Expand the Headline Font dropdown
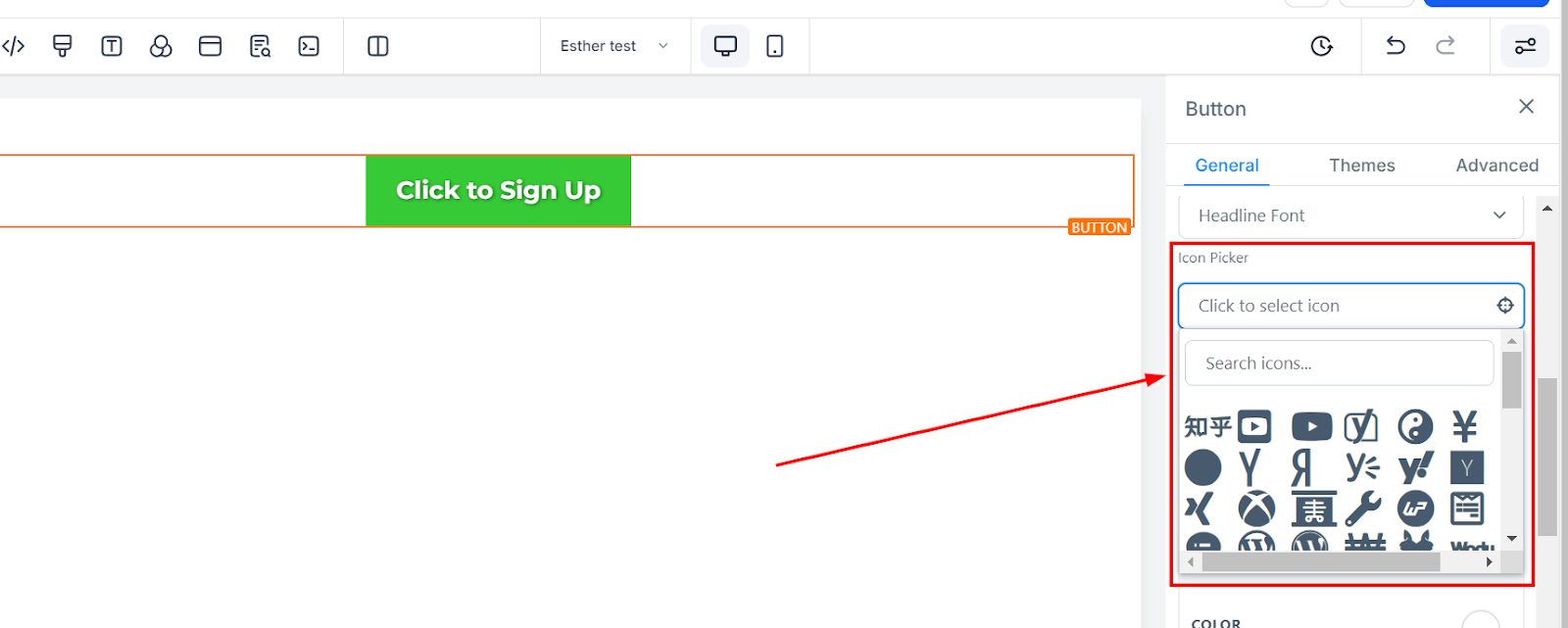The width and height of the screenshot is (1568, 628). [x=1351, y=216]
